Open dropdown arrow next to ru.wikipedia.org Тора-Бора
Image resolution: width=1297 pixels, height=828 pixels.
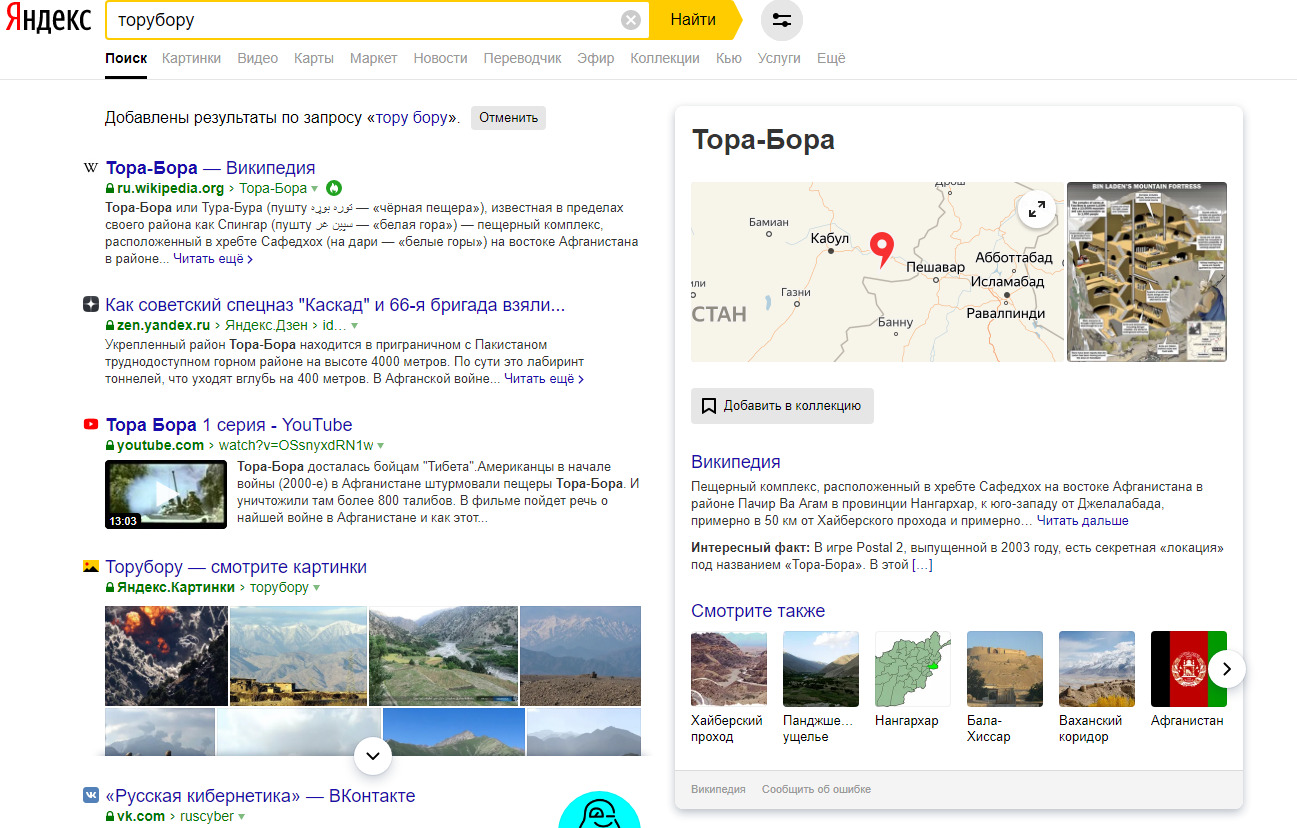point(314,188)
